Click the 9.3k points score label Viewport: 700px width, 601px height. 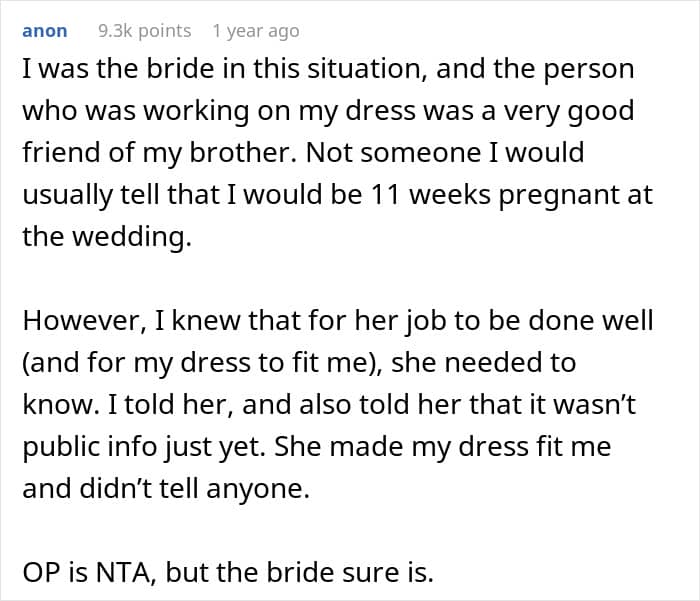click(144, 31)
